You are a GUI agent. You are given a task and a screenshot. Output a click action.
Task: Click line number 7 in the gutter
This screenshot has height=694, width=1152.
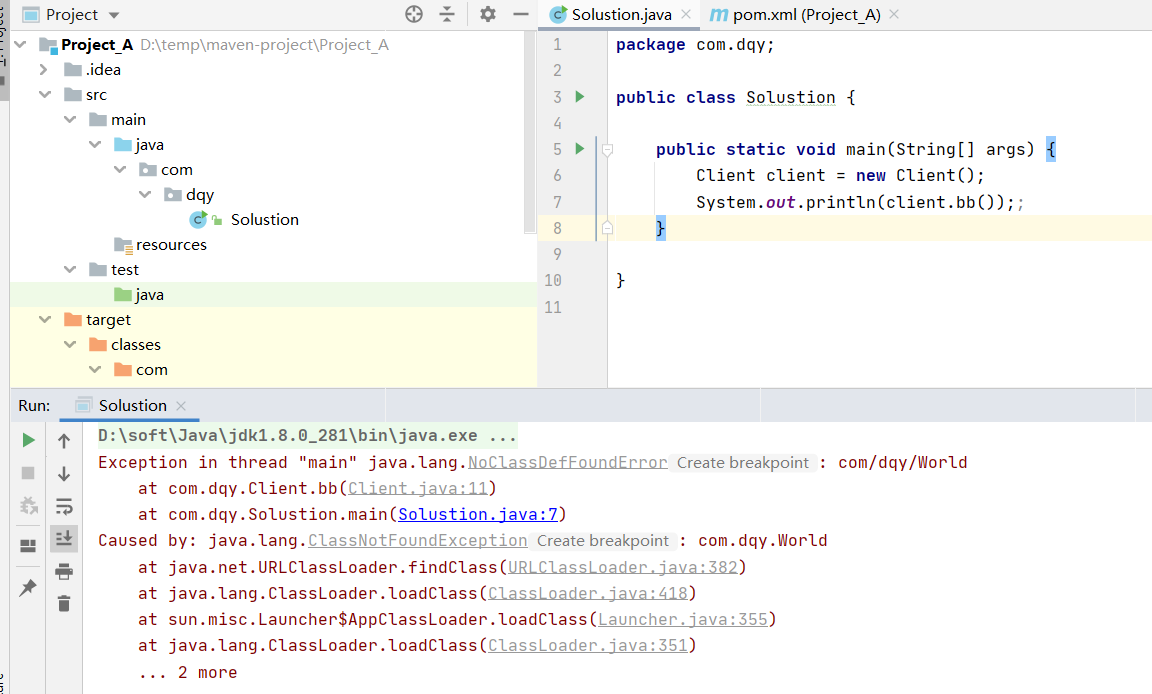tap(557, 202)
